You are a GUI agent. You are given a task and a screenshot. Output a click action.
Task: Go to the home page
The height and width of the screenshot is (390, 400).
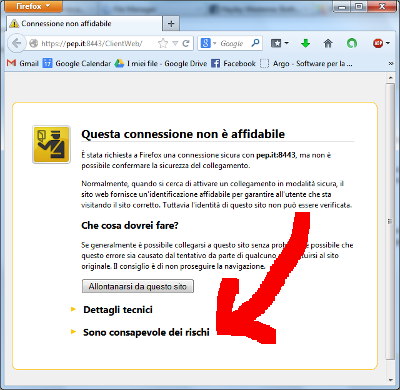[328, 43]
